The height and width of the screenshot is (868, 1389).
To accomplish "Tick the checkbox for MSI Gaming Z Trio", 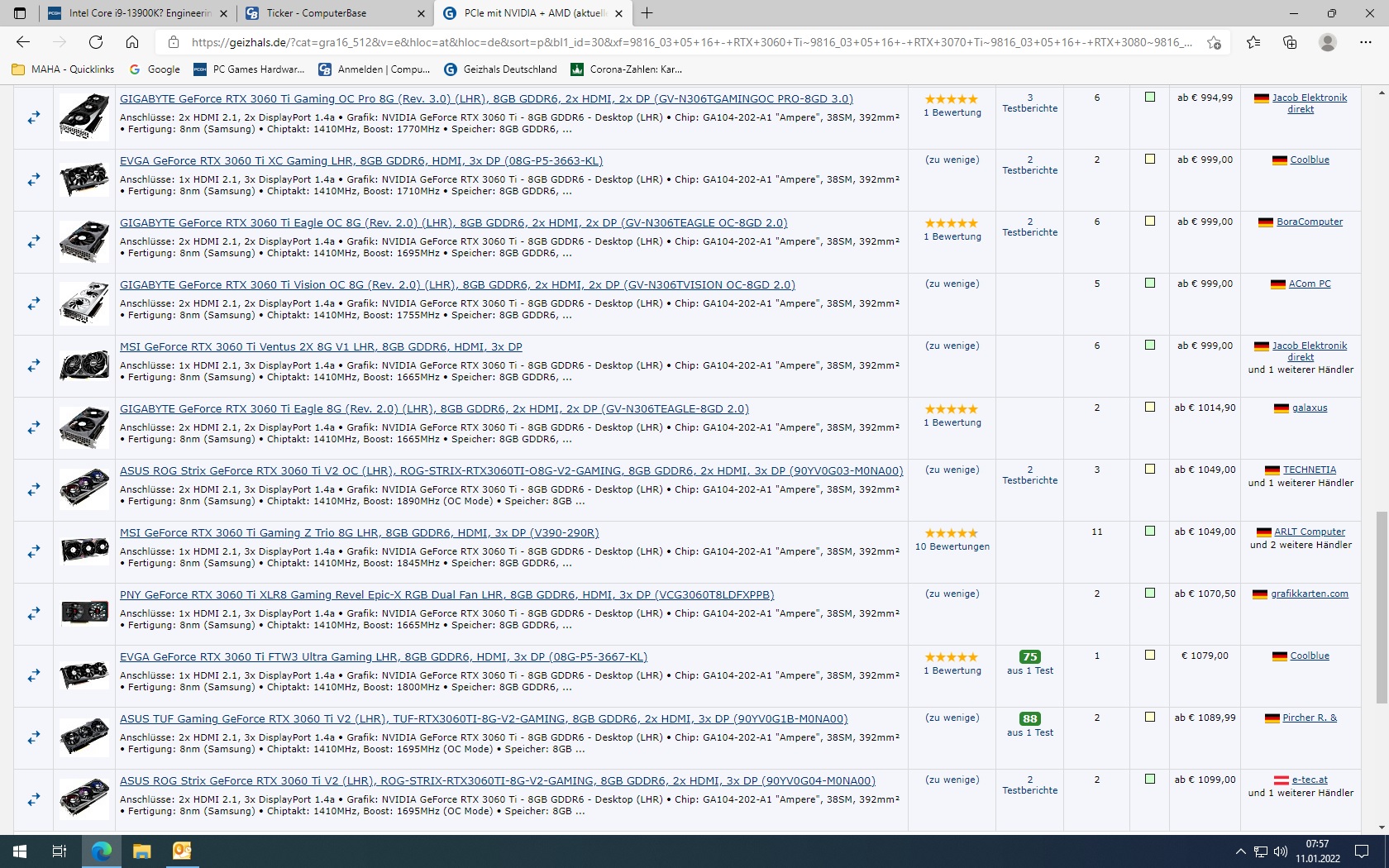I will [1149, 532].
